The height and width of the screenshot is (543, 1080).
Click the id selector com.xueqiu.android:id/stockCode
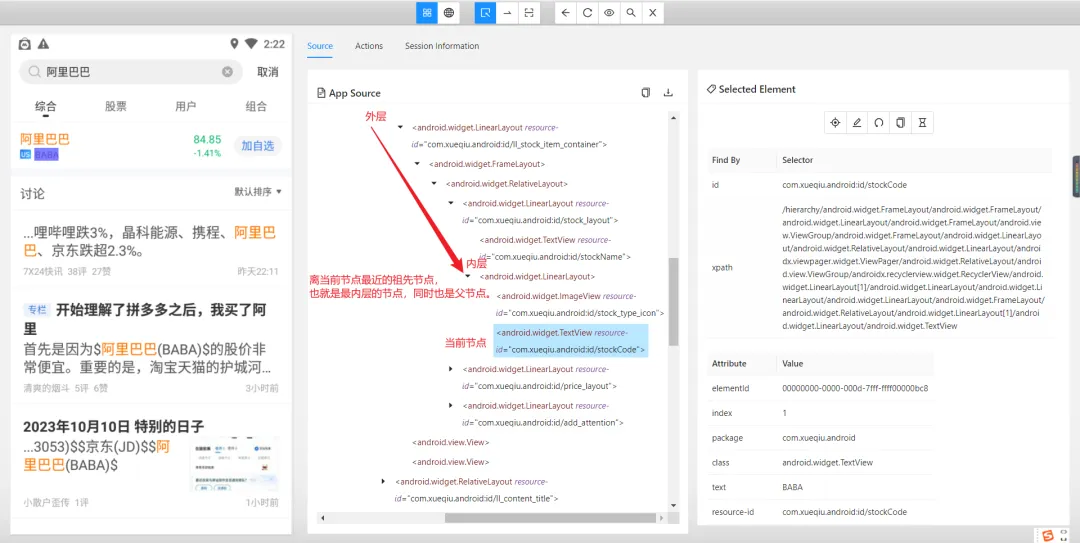tap(844, 185)
